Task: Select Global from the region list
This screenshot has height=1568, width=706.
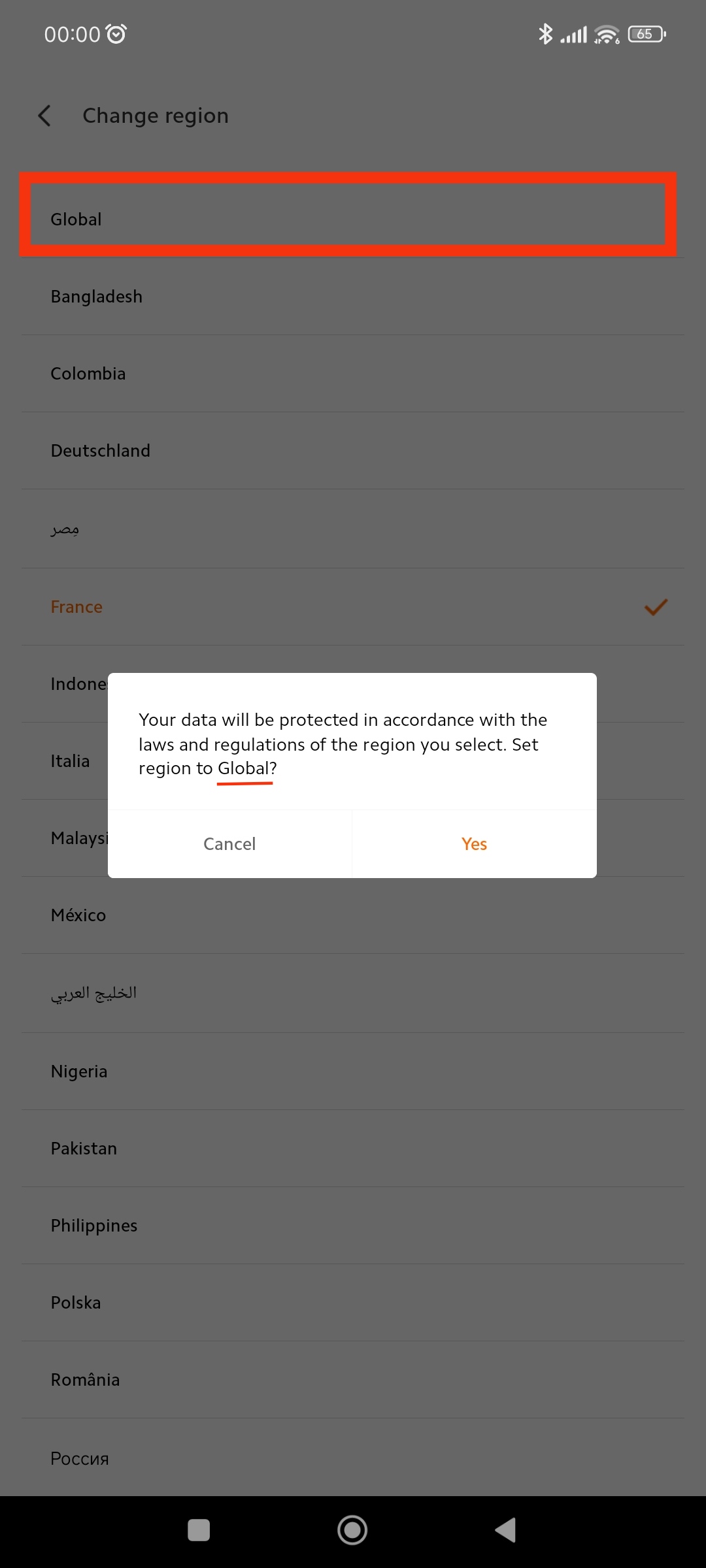Action: (76, 220)
